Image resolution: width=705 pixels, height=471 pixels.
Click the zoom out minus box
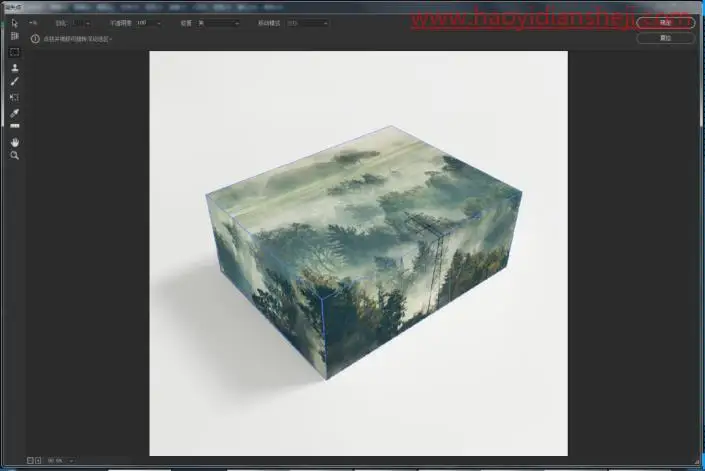coord(30,461)
